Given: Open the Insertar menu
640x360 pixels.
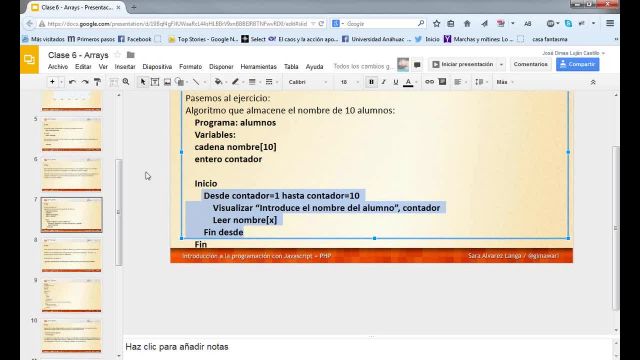Looking at the screenshot, I should pyautogui.click(x=125, y=67).
